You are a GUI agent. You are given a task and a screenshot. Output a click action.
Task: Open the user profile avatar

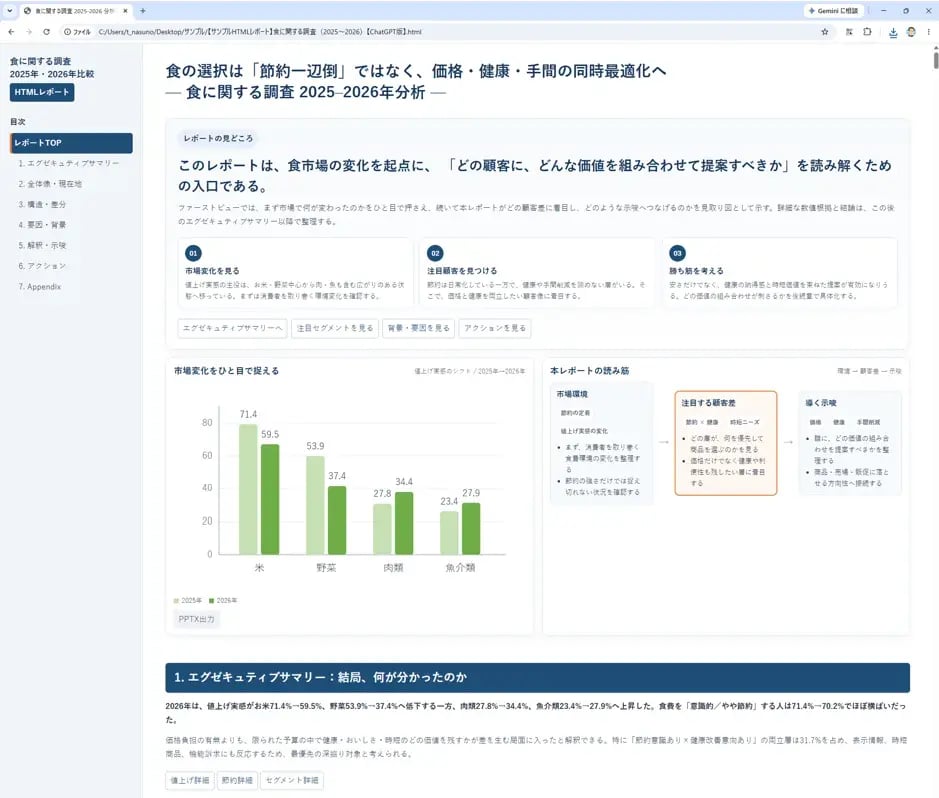pyautogui.click(x=911, y=32)
